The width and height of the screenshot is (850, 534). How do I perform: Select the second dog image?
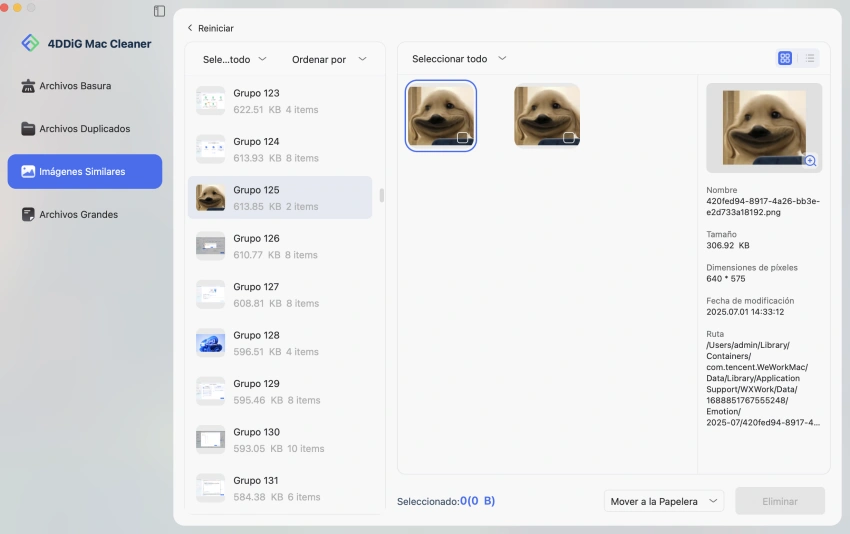coord(547,115)
